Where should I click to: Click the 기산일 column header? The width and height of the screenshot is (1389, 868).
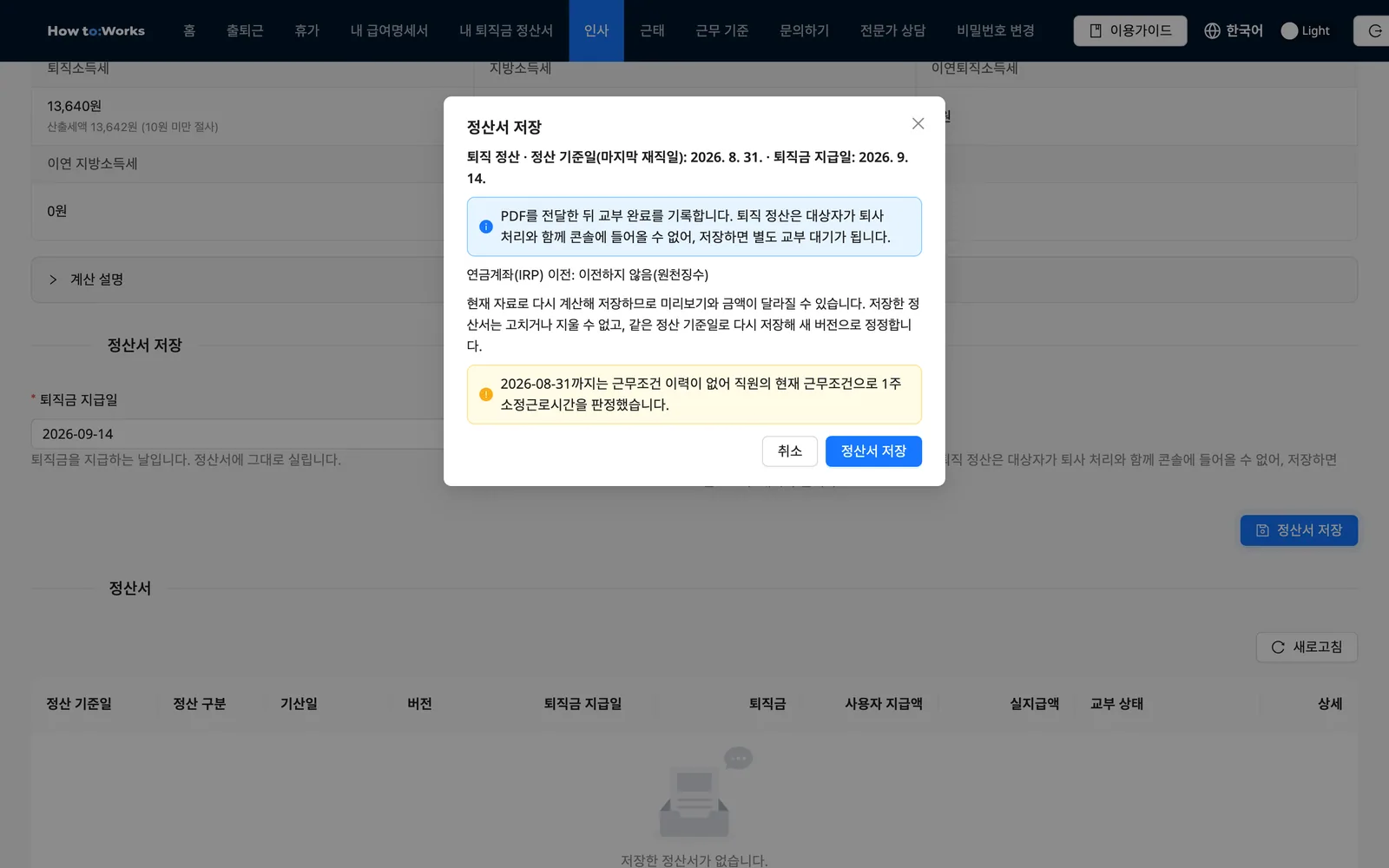(x=299, y=704)
